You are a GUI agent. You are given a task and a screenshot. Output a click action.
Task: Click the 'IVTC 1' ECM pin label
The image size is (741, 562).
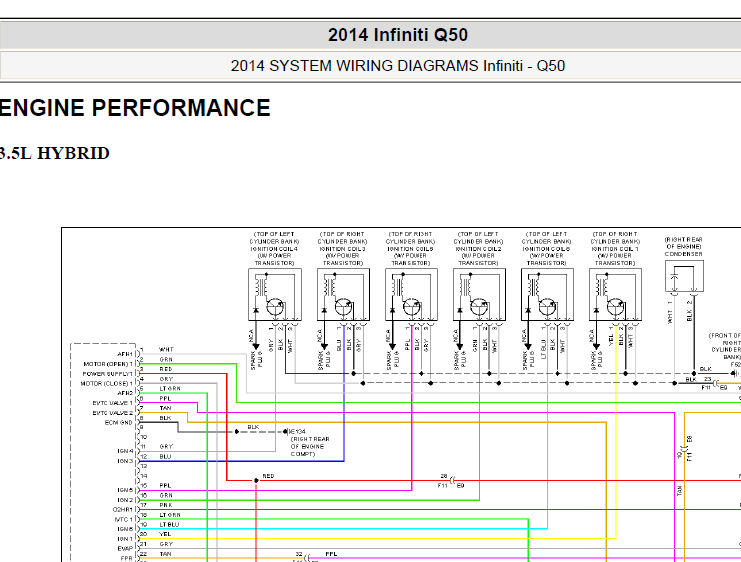tap(124, 519)
